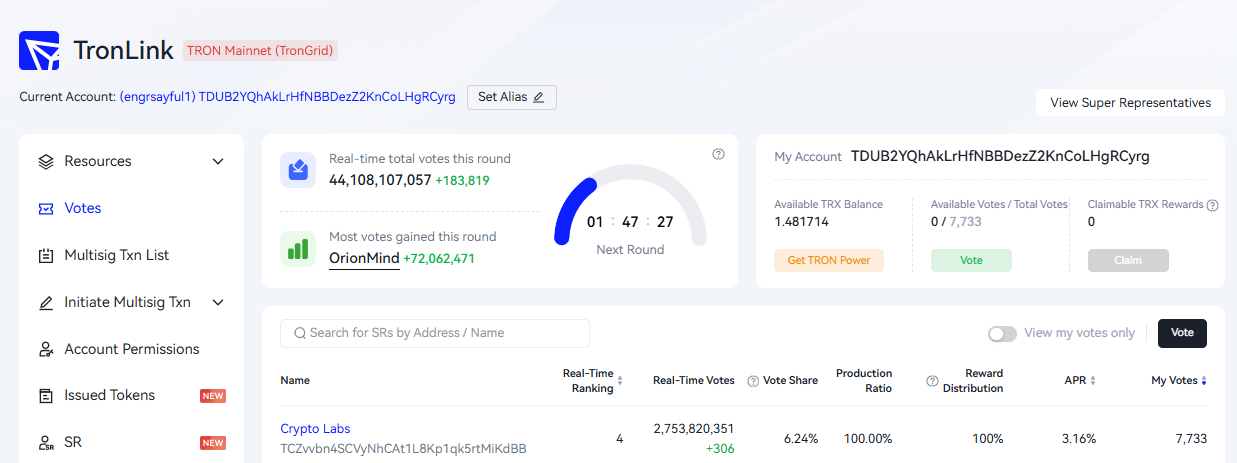Sort the table by APR
Image resolution: width=1237 pixels, height=463 pixels.
1093,381
